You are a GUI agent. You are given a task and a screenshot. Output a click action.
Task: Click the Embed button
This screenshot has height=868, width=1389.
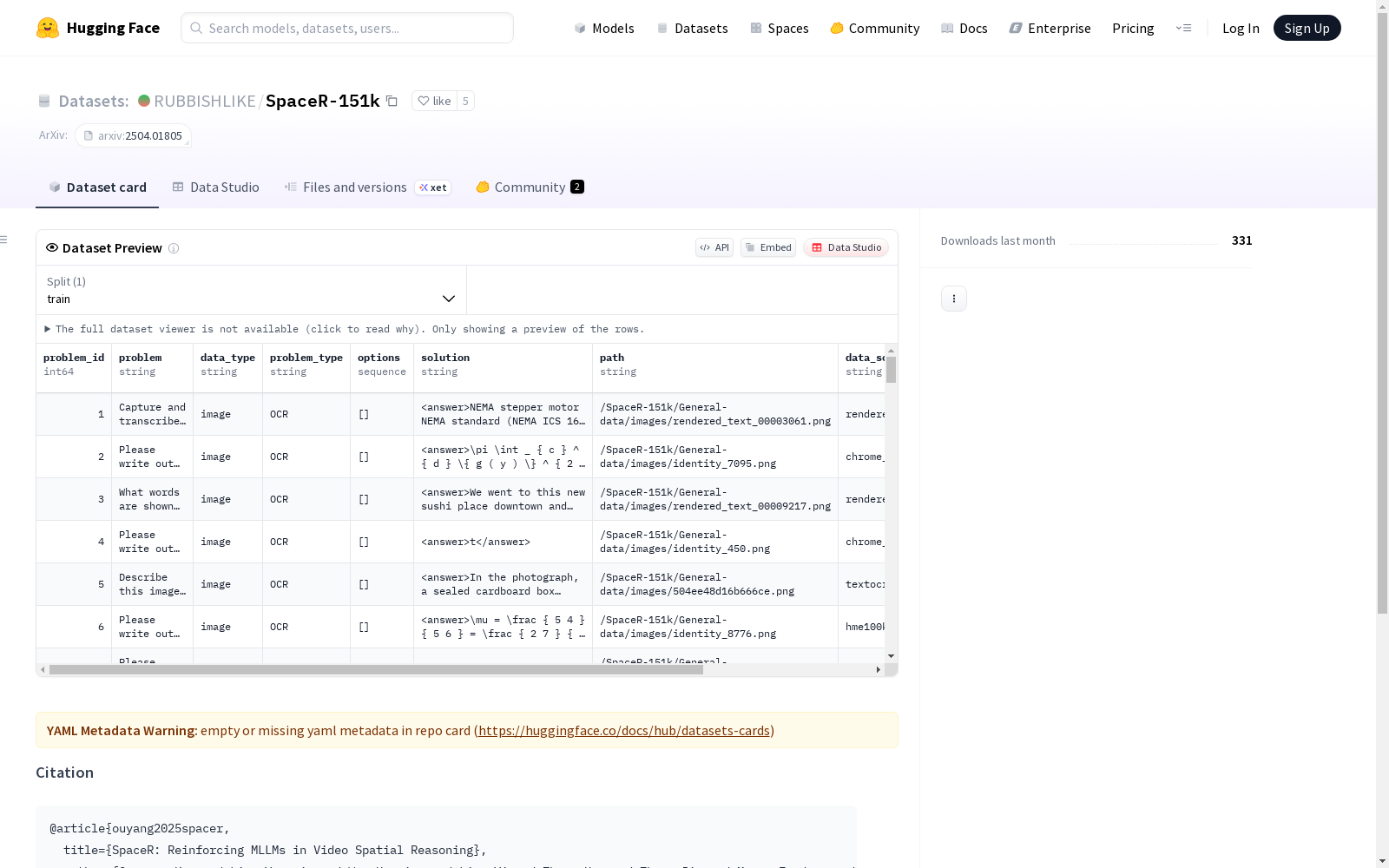pos(768,247)
